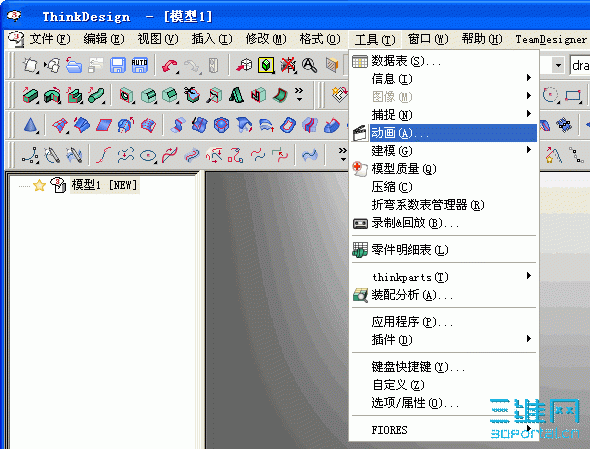This screenshot has height=449, width=590.
Task: Click the red S-shaped spline icon
Action: tap(103, 155)
